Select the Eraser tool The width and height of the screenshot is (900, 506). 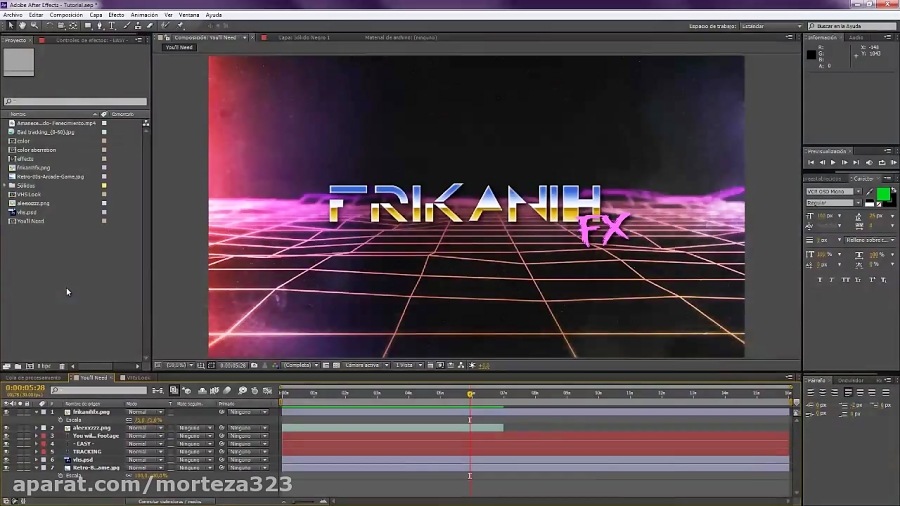(x=150, y=26)
